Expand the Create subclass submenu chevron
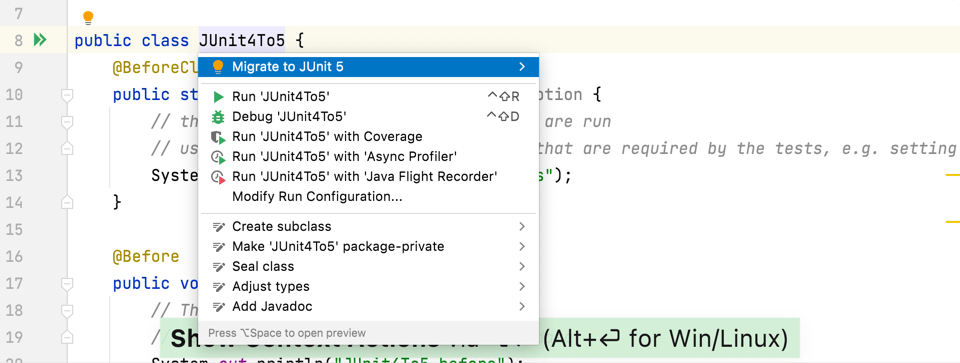960x363 pixels. [x=522, y=226]
